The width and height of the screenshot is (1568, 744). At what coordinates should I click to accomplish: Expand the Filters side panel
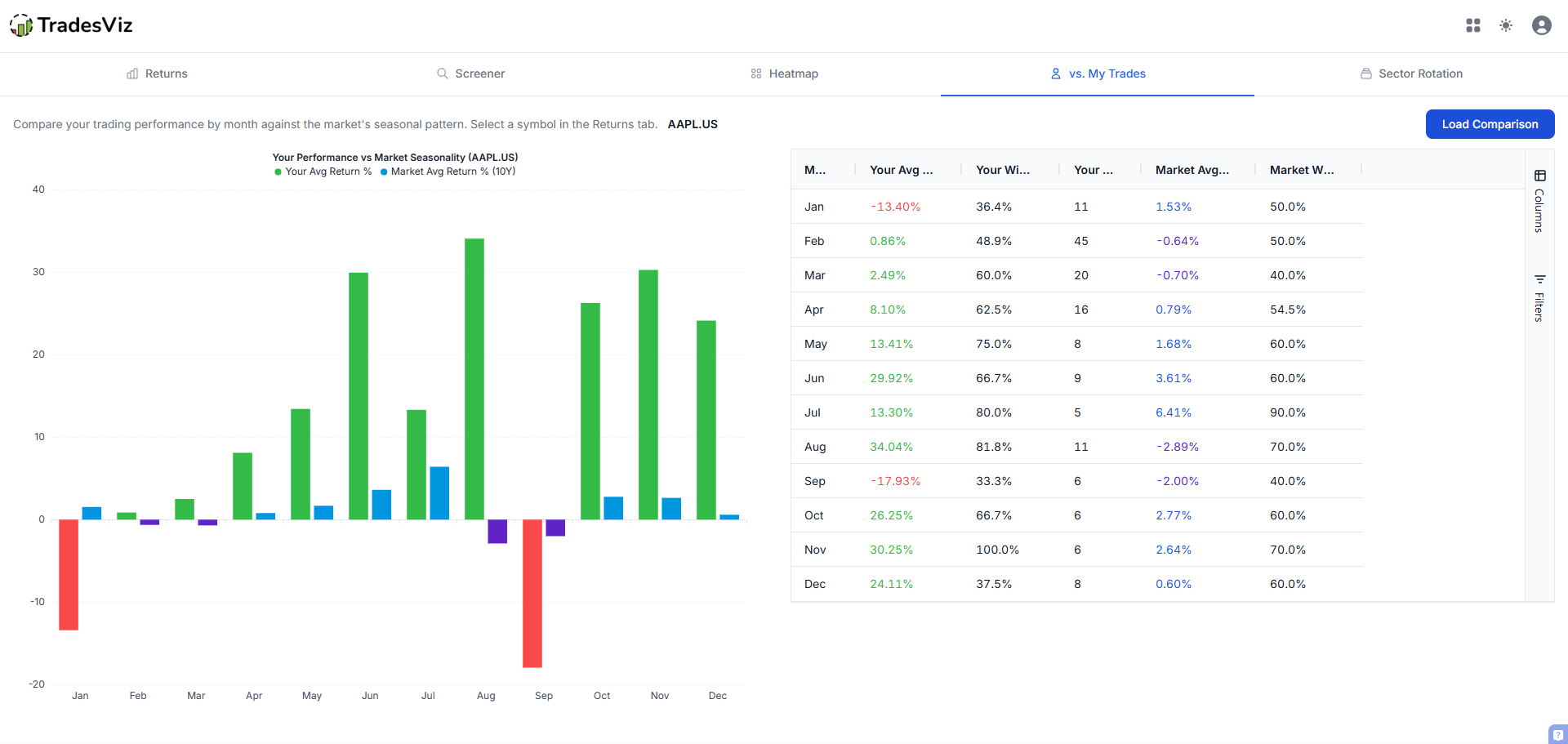pos(1540,298)
